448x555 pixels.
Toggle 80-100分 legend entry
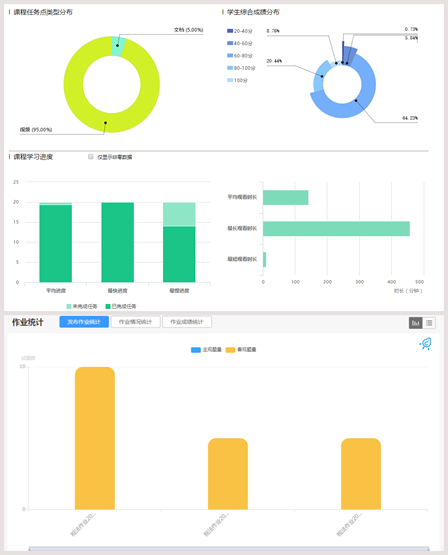pos(230,68)
